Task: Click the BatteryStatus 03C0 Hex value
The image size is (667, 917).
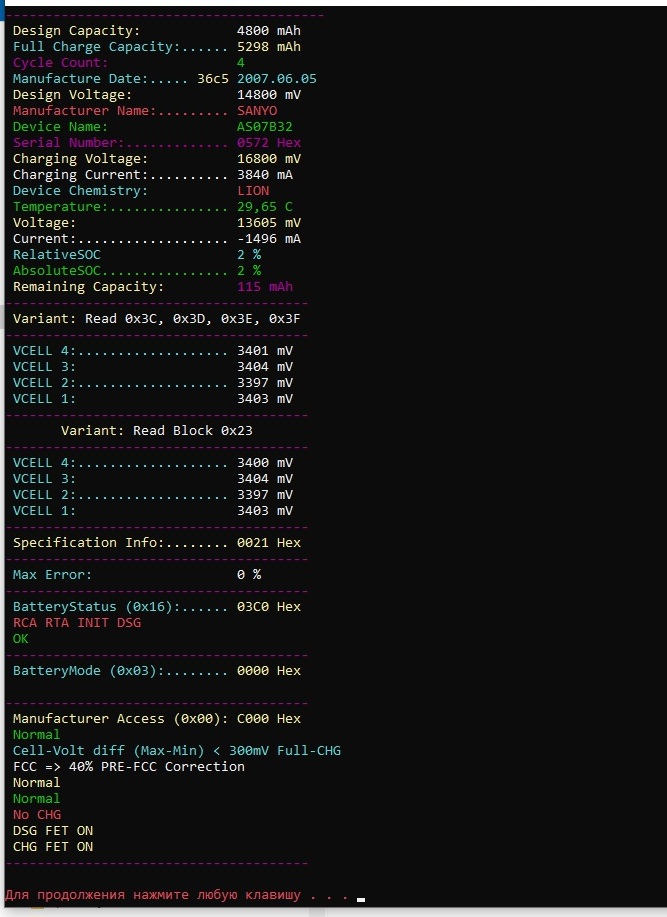Action: point(268,607)
